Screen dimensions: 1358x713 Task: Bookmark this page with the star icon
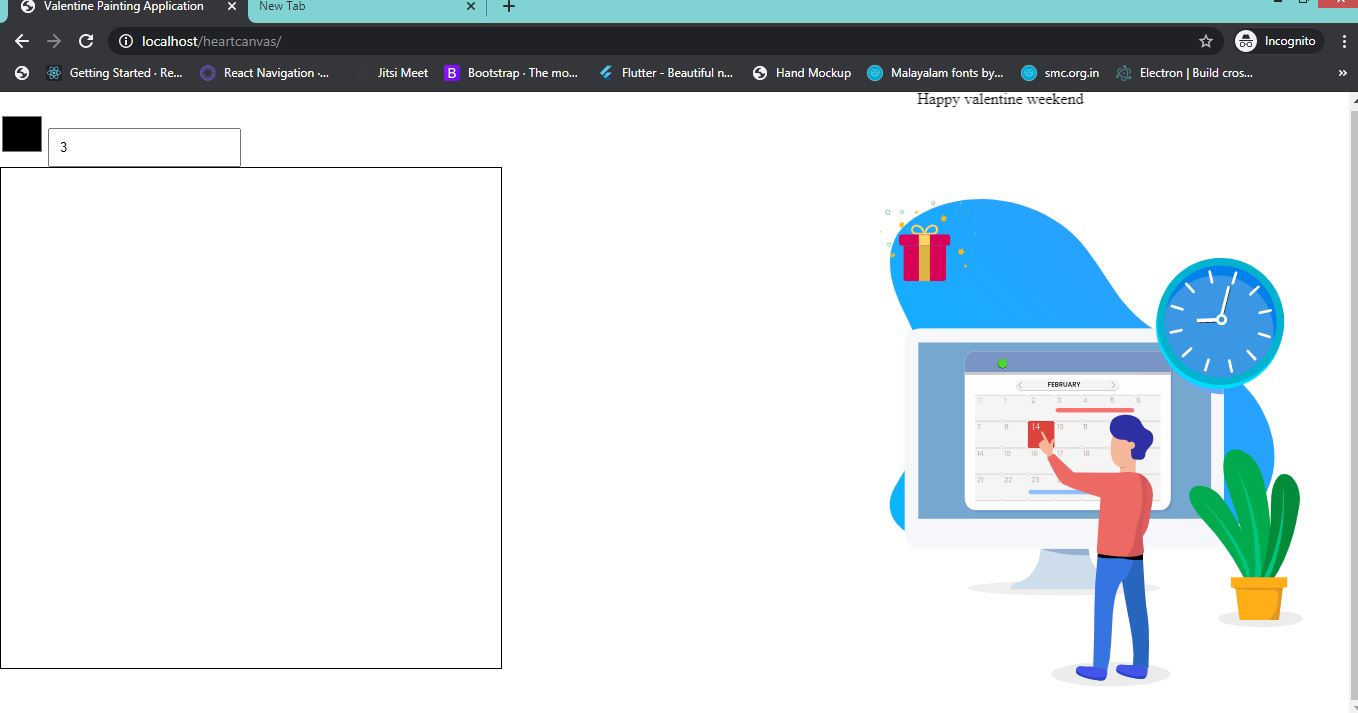click(x=1206, y=41)
